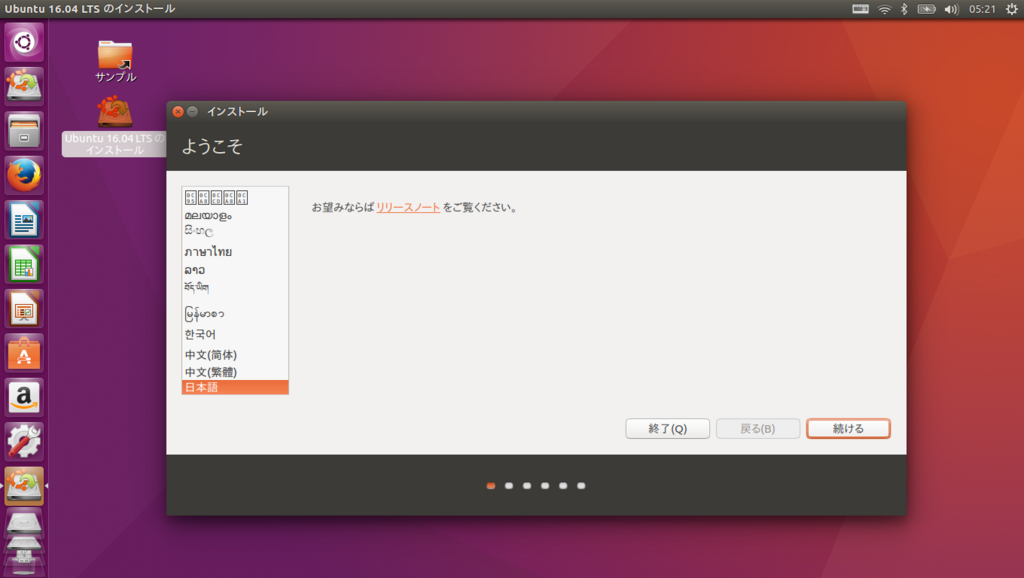Open the 05:21 clock menu
1024x578 pixels.
click(x=982, y=9)
